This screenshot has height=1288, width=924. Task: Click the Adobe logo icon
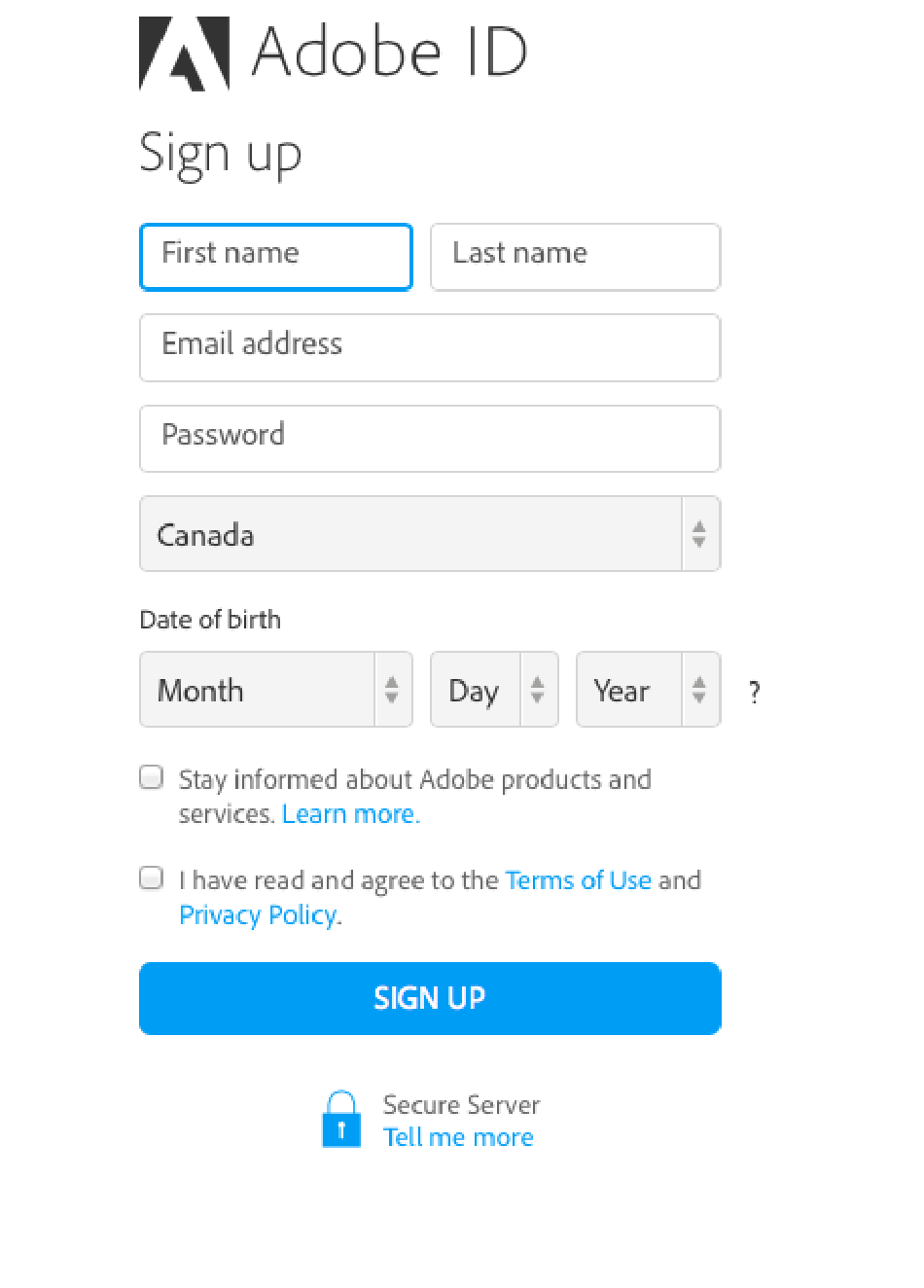coord(184,54)
